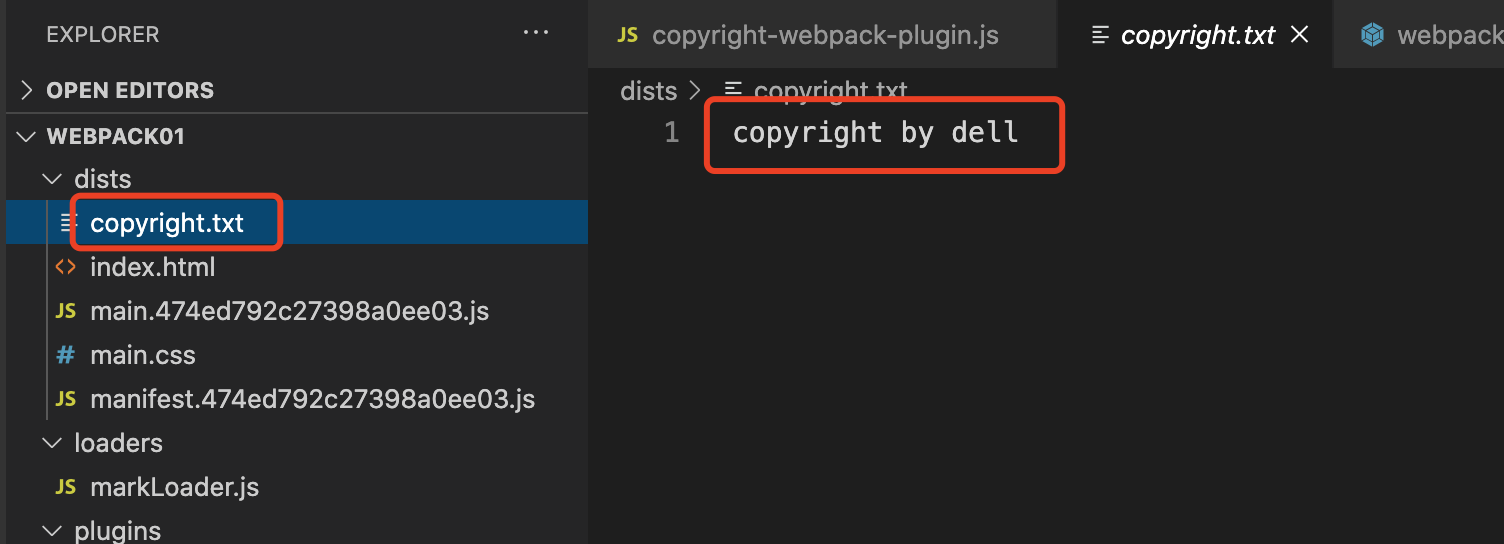This screenshot has width=1504, height=544.
Task: Click text file icon beside copyright.txt in tree
Action: (x=67, y=222)
